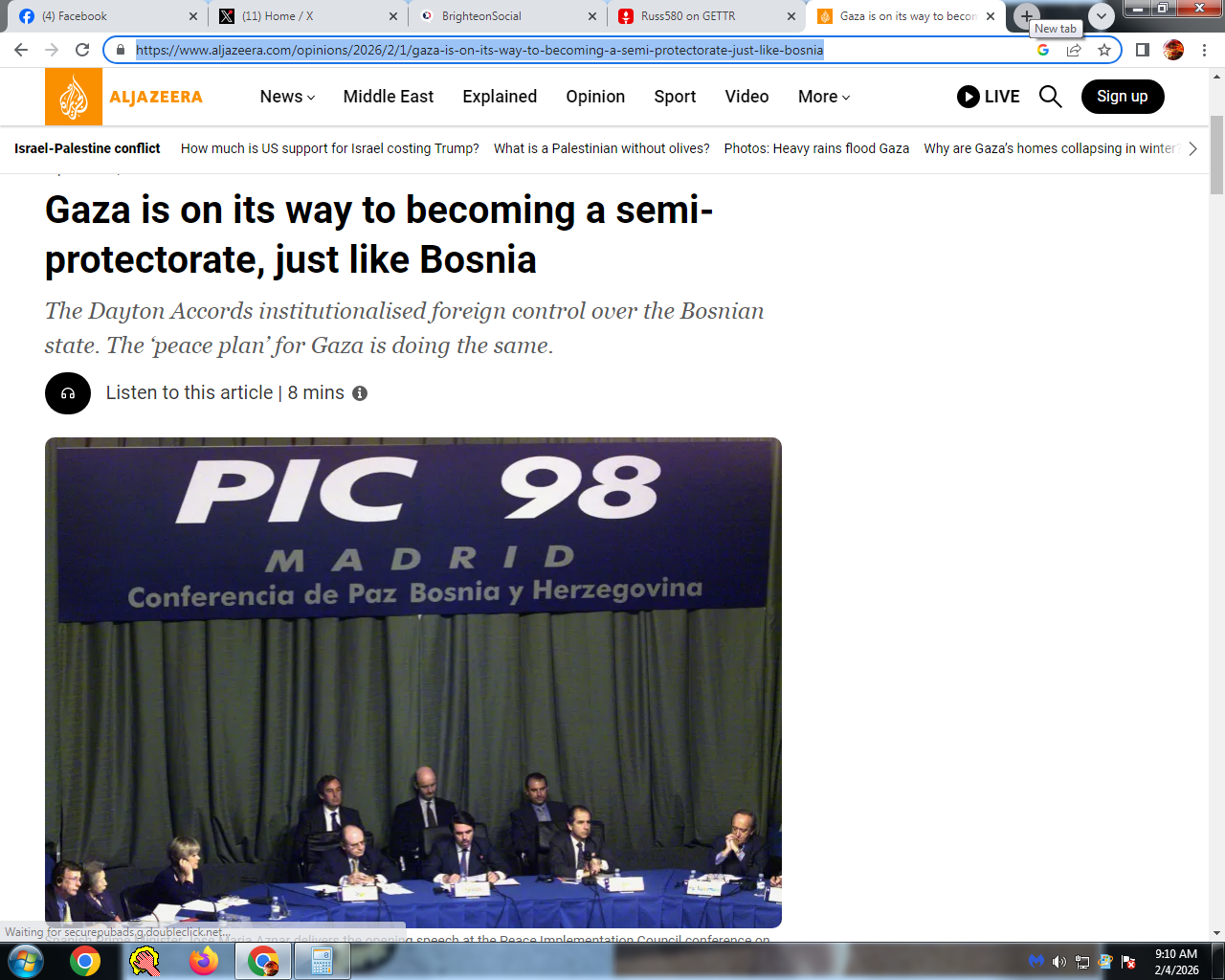Switch to the BrighteonSocial tab
Image resolution: width=1225 pixels, height=980 pixels.
pyautogui.click(x=481, y=16)
